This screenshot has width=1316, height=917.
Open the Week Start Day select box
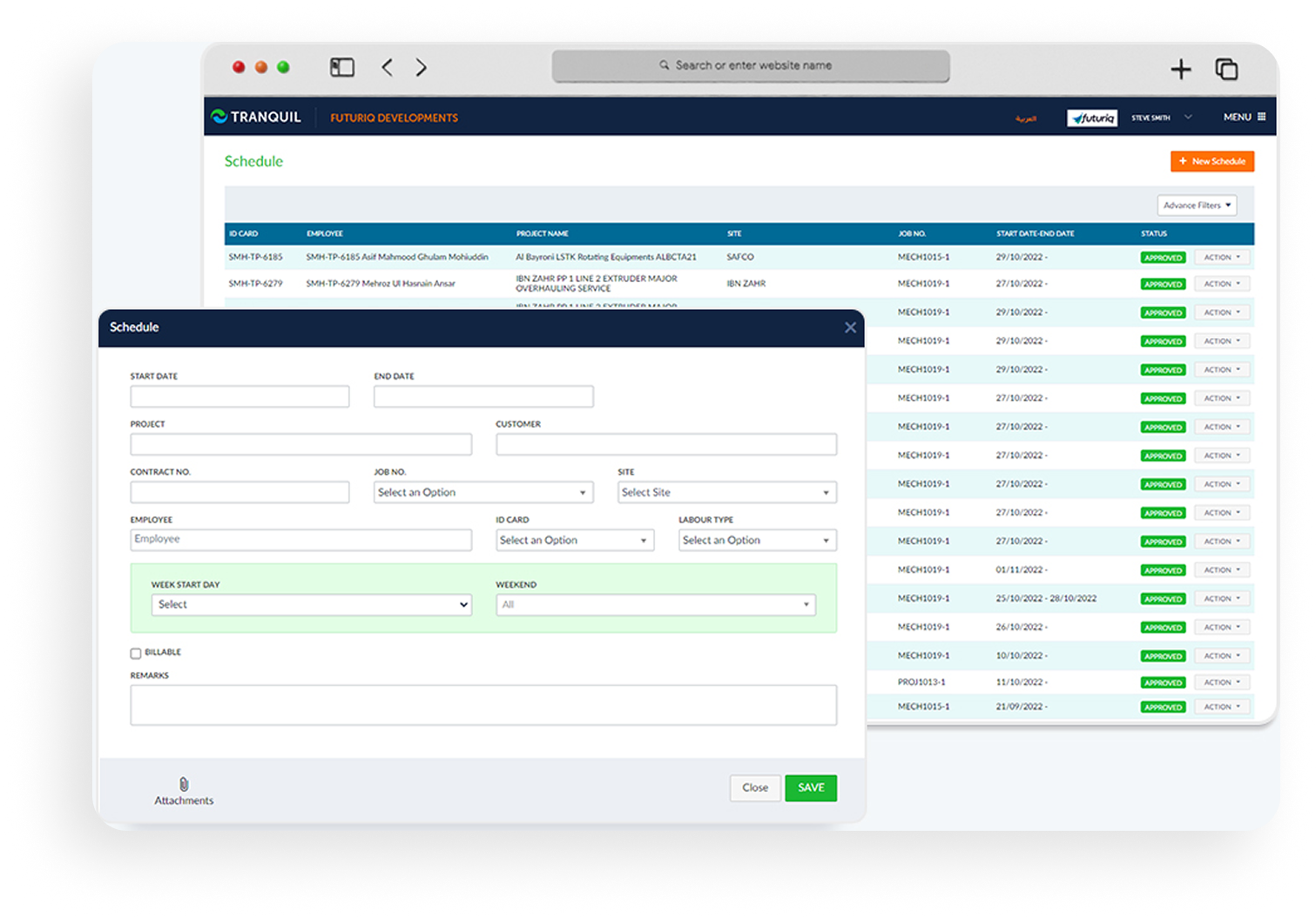312,604
